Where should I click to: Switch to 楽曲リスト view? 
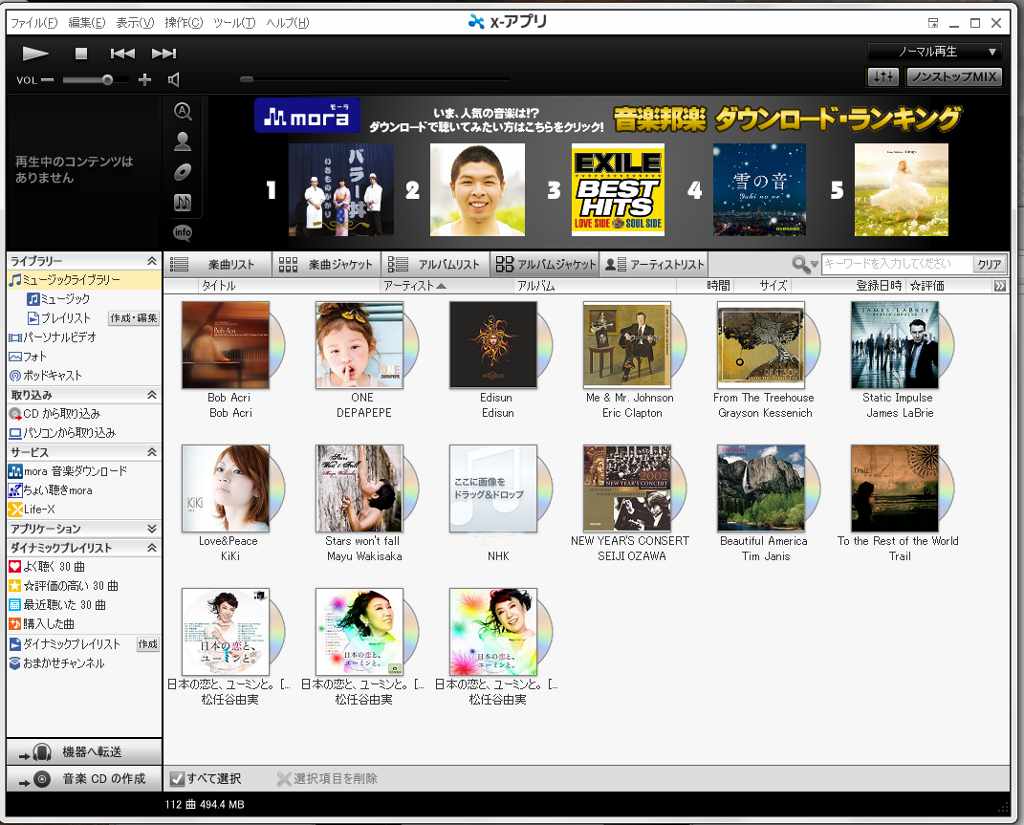pyautogui.click(x=217, y=265)
